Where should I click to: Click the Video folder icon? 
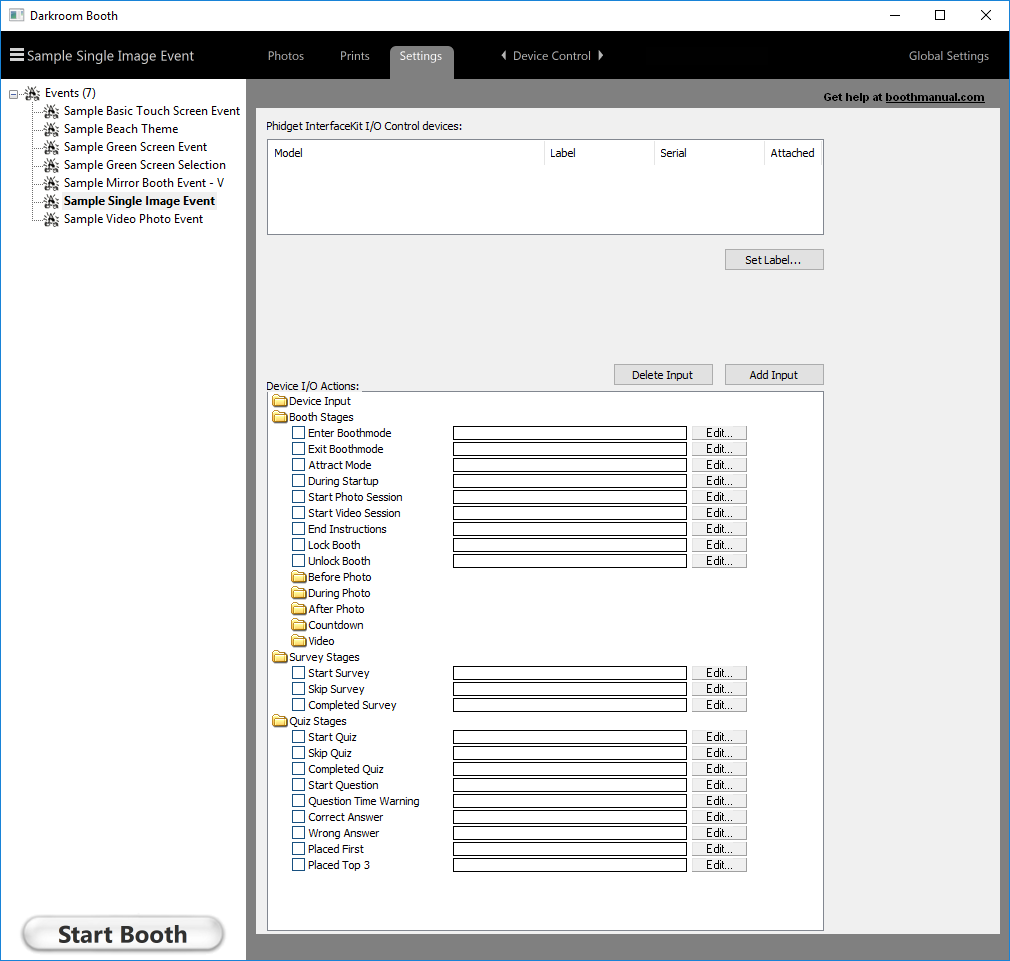[298, 641]
